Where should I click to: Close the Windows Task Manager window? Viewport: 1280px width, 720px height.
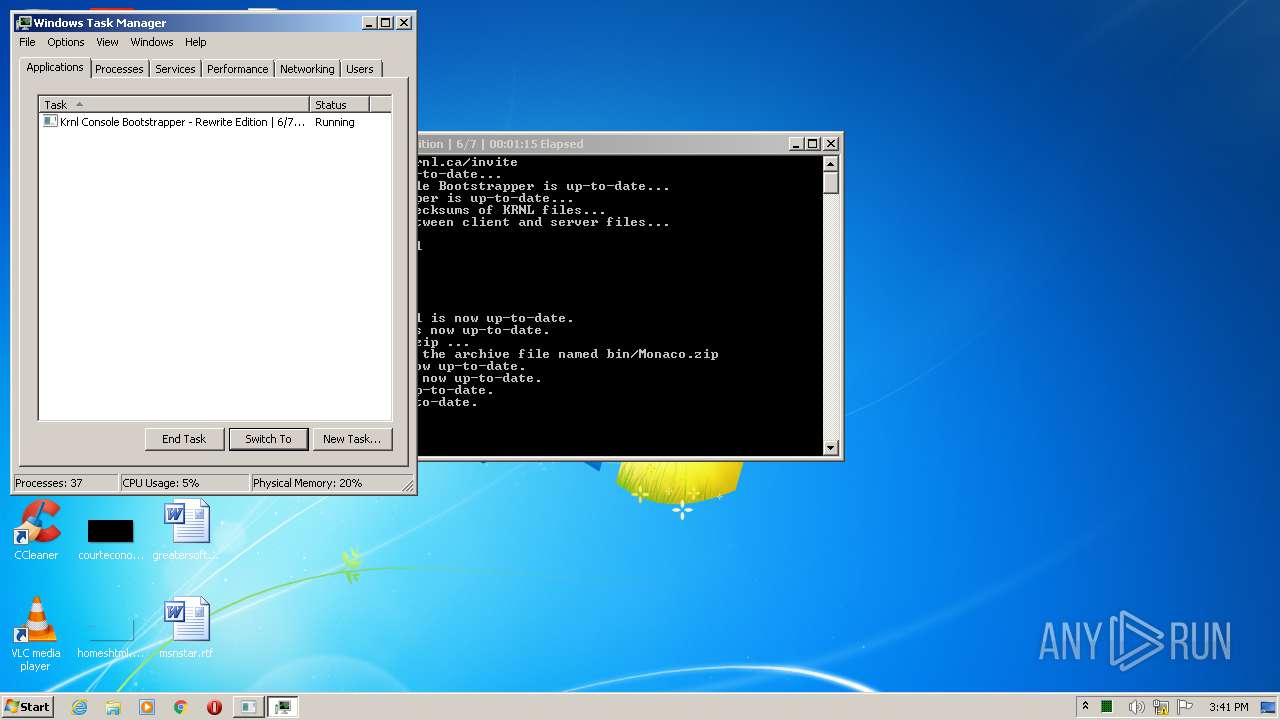click(x=404, y=22)
